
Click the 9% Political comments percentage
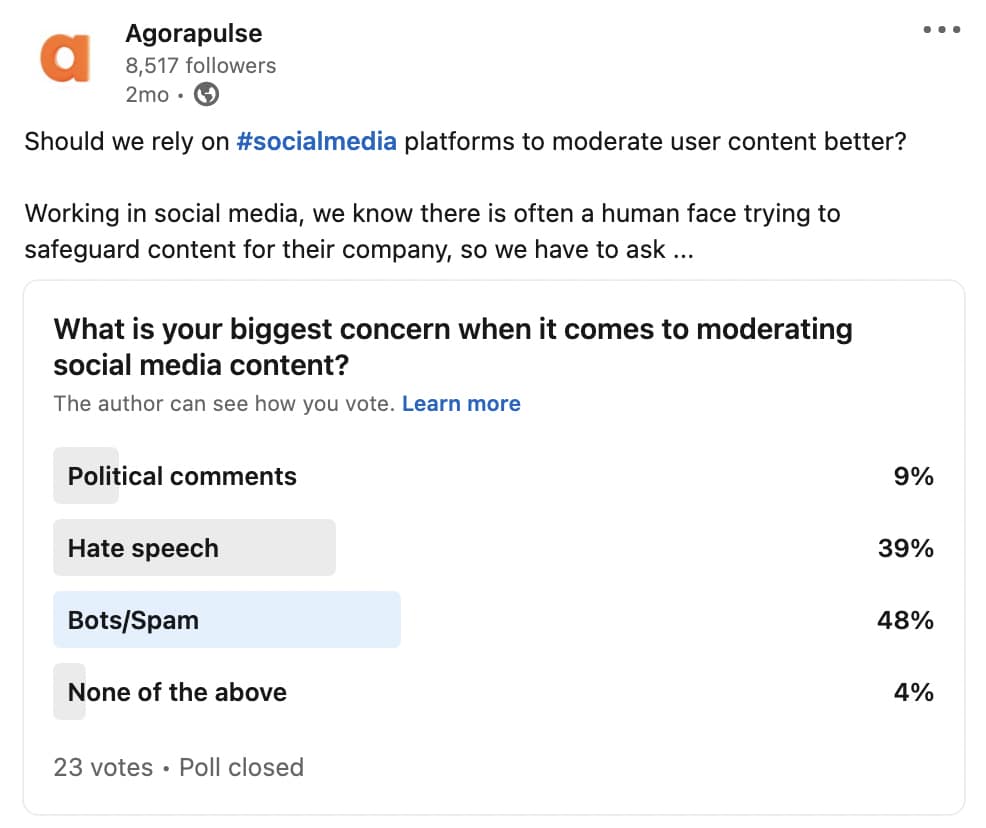click(x=913, y=476)
